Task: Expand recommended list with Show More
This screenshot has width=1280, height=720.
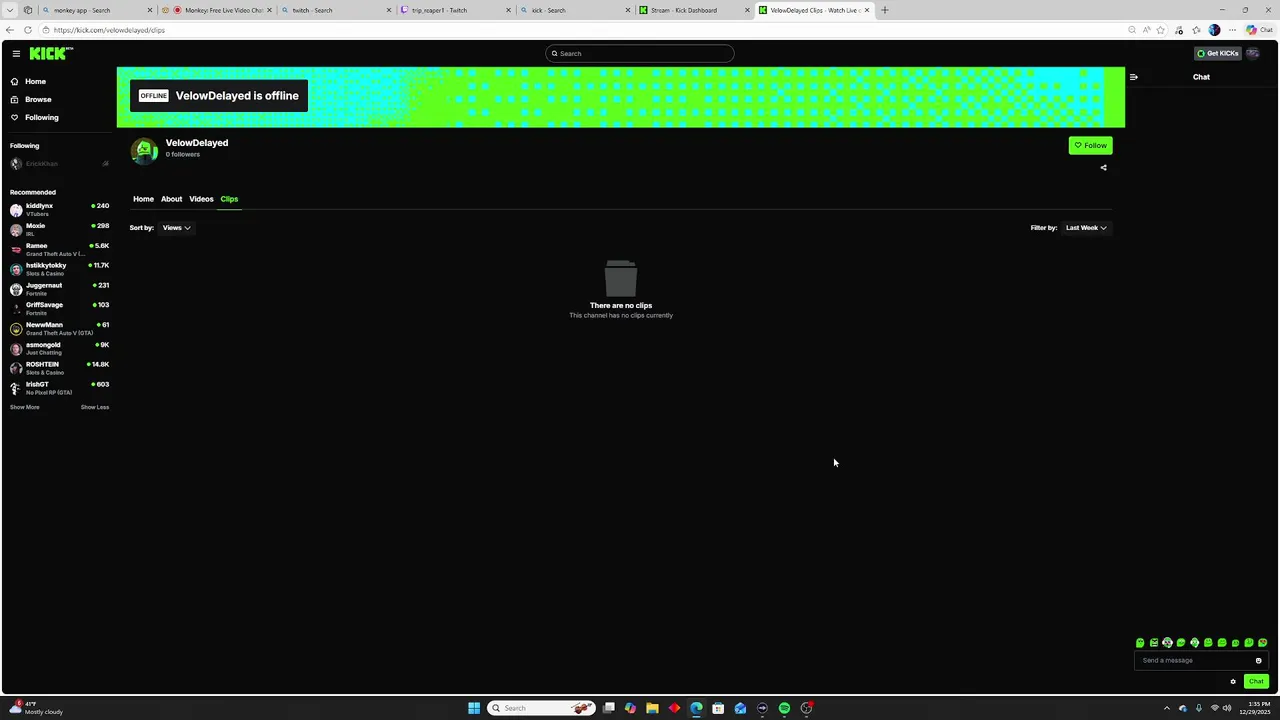Action: pyautogui.click(x=25, y=407)
